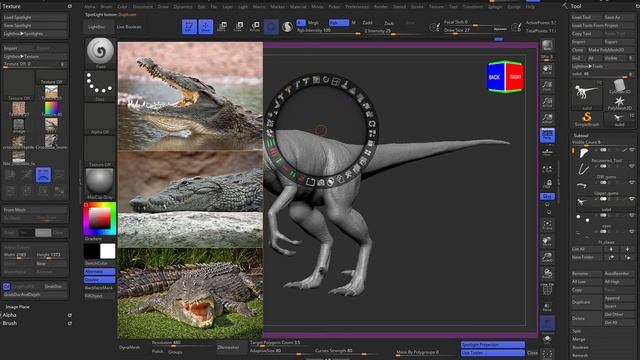Open the Preferences menu
This screenshot has height=360, width=640.
pos(357,7)
